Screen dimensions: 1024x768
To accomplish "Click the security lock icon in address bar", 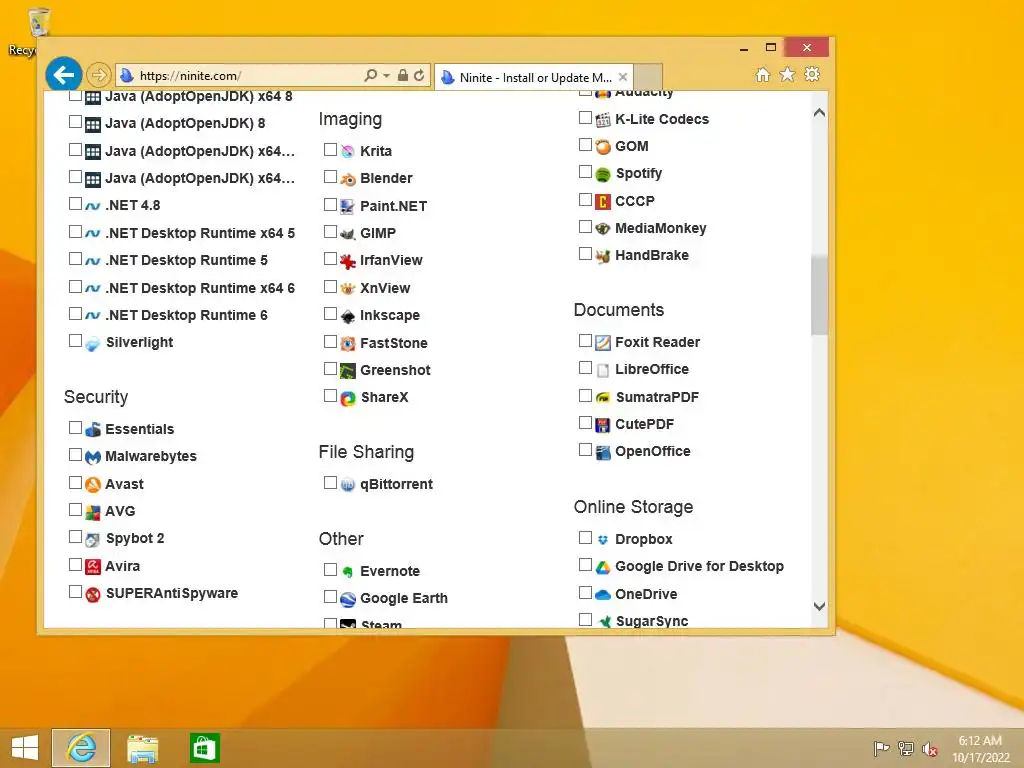I will (x=403, y=75).
